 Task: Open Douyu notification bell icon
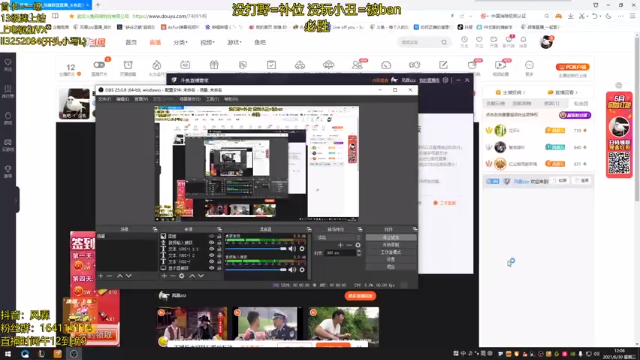(x=523, y=40)
